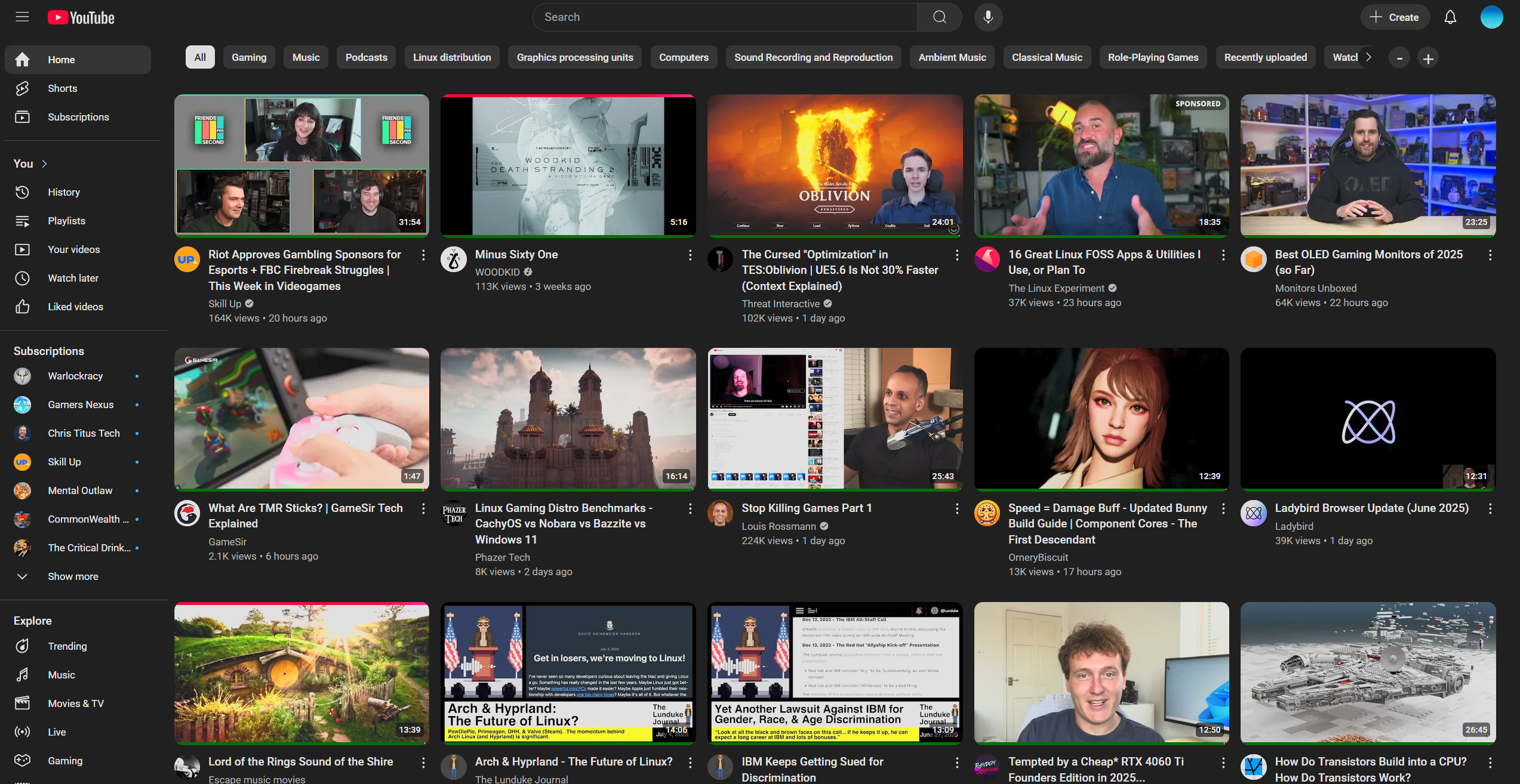
Task: Open Ladybird channel avatar
Action: [x=1254, y=513]
